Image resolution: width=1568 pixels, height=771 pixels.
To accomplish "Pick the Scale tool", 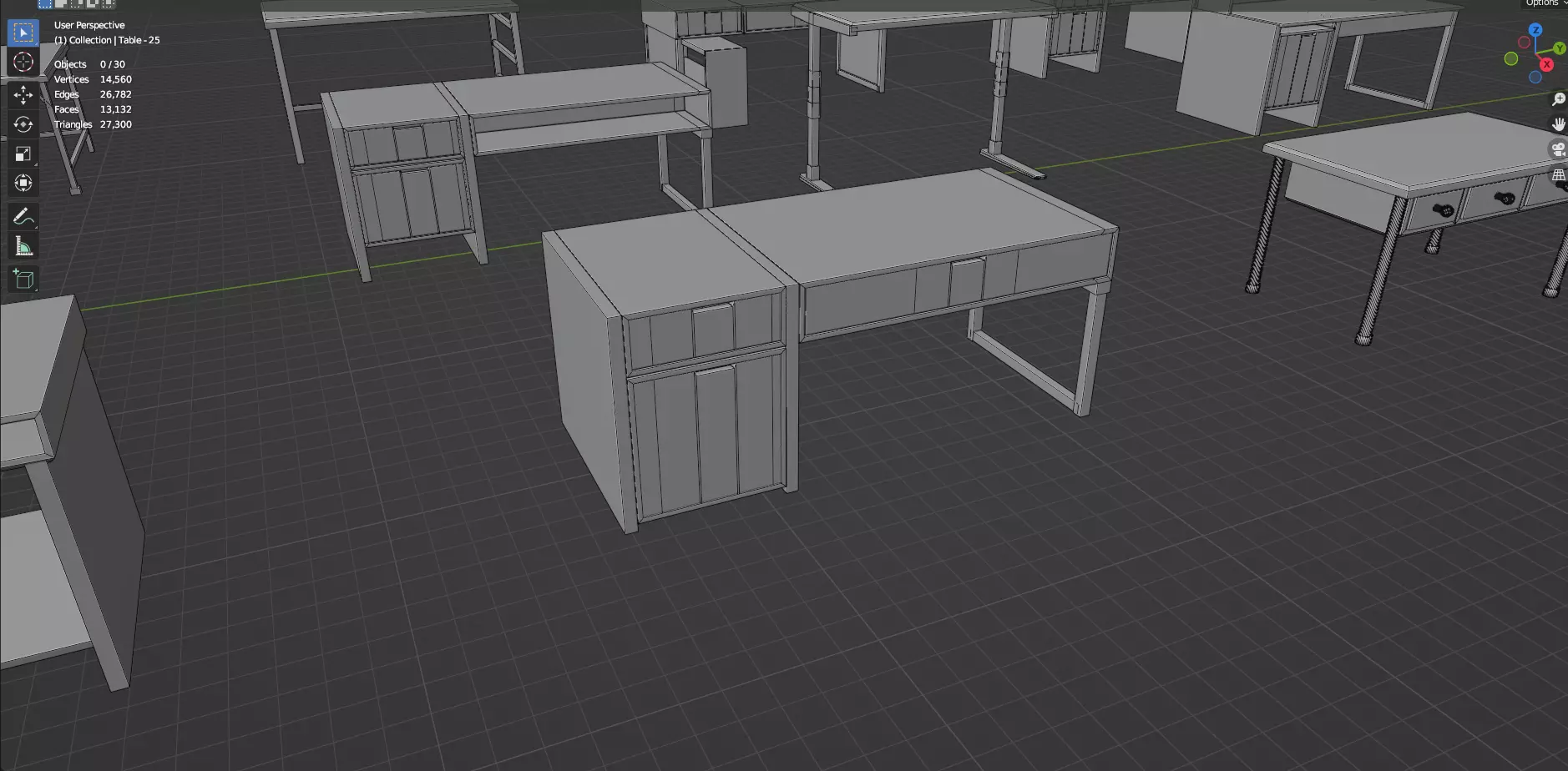I will click(x=23, y=154).
